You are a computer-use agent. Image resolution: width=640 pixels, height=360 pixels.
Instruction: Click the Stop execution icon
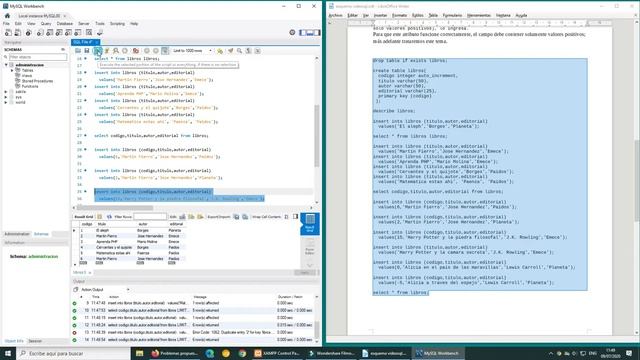tap(125, 51)
